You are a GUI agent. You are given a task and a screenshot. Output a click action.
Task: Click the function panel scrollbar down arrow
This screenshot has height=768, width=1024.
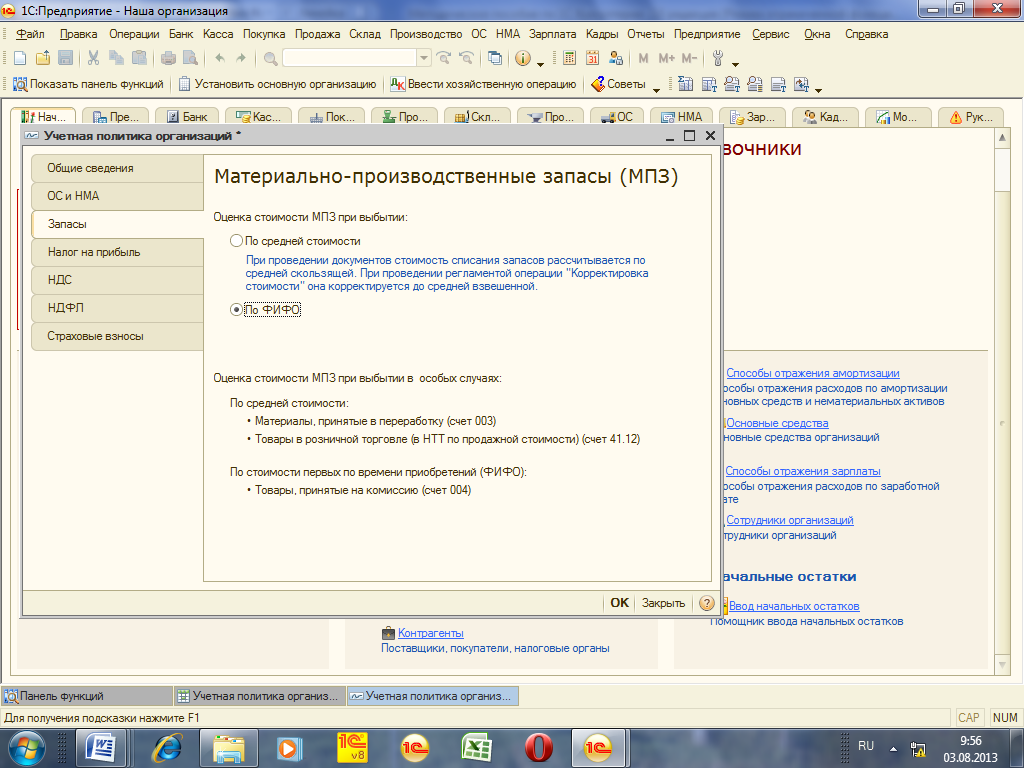(1002, 665)
